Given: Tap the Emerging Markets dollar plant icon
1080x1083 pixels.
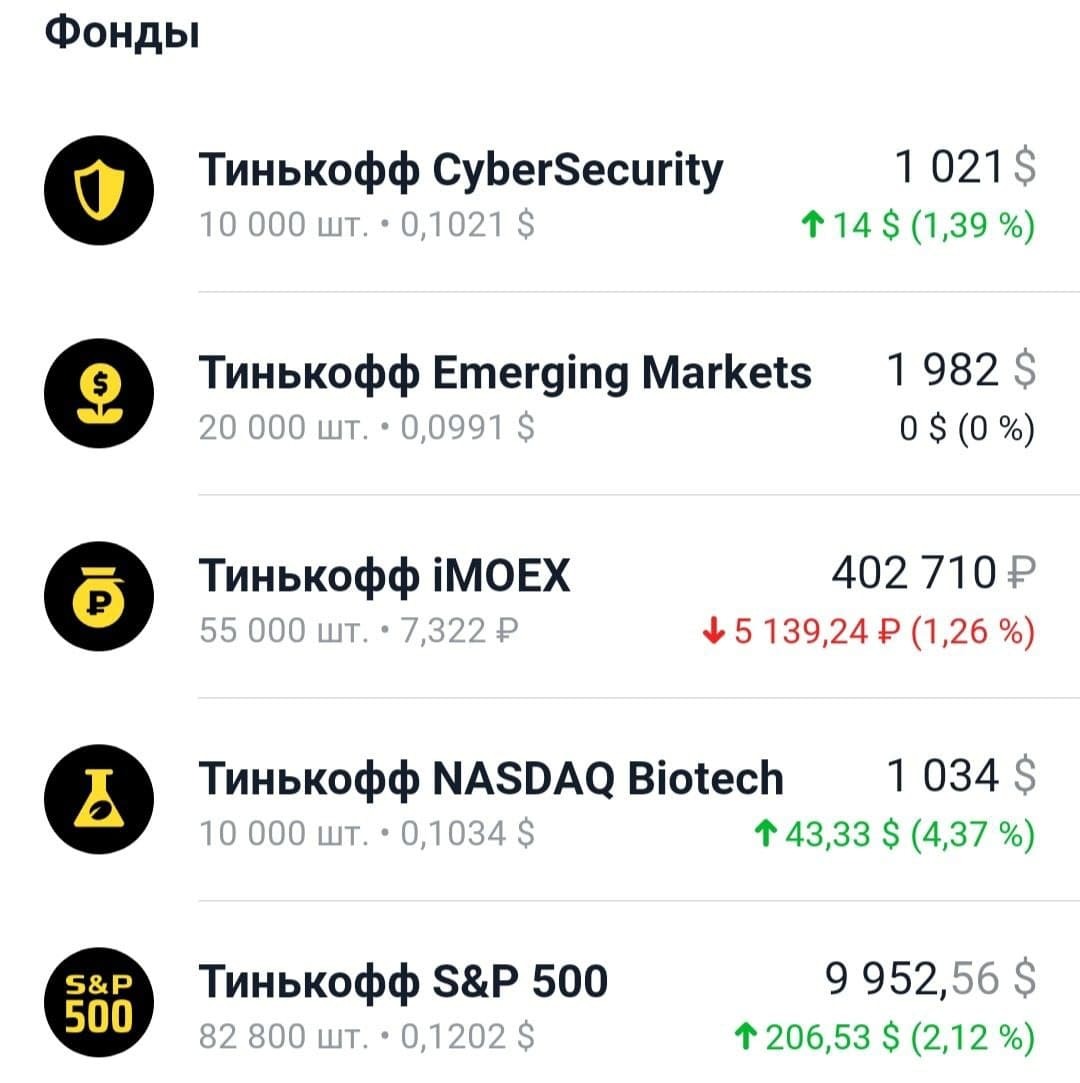Looking at the screenshot, I should click(99, 393).
